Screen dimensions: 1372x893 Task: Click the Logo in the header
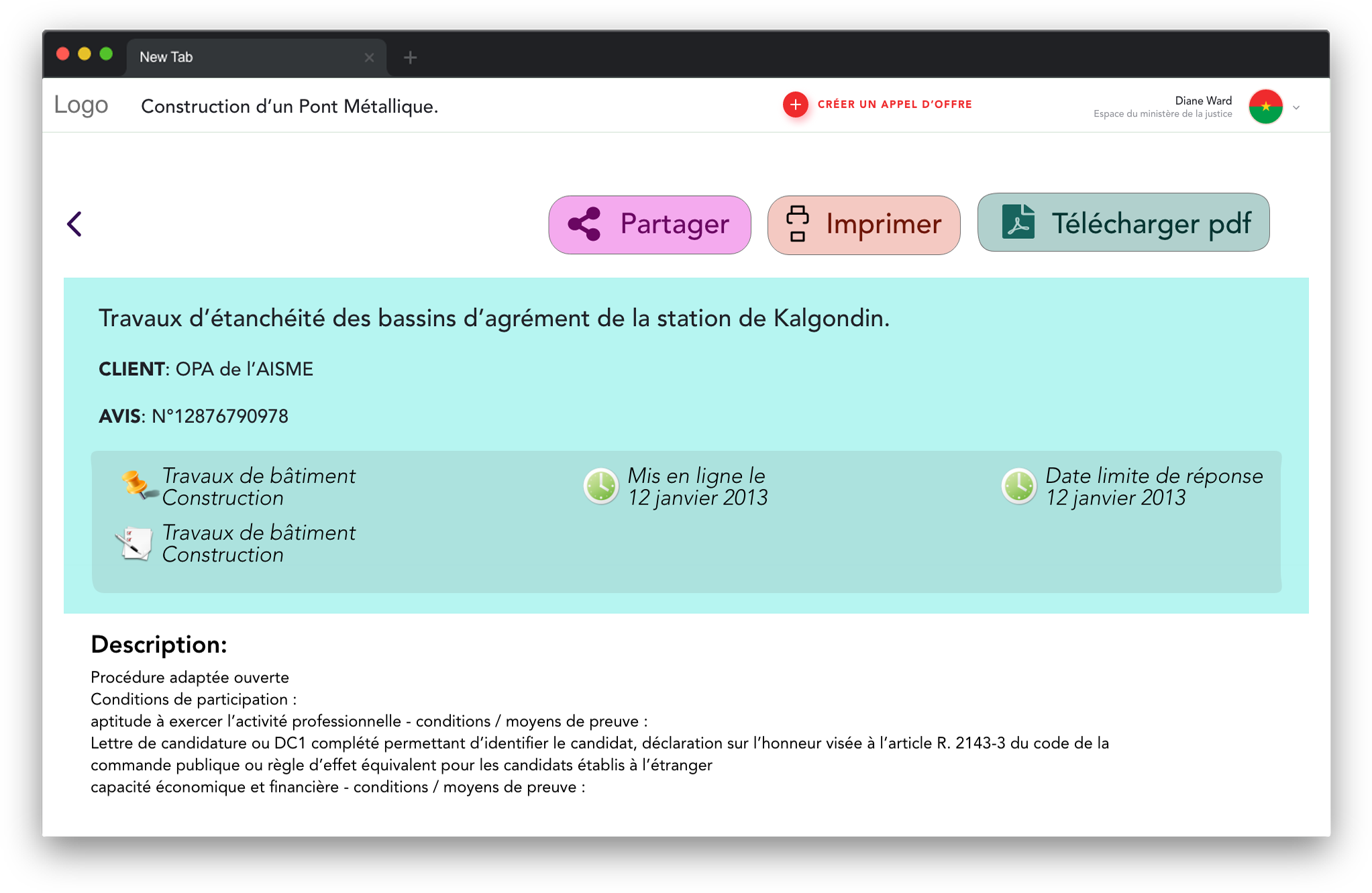tap(81, 105)
